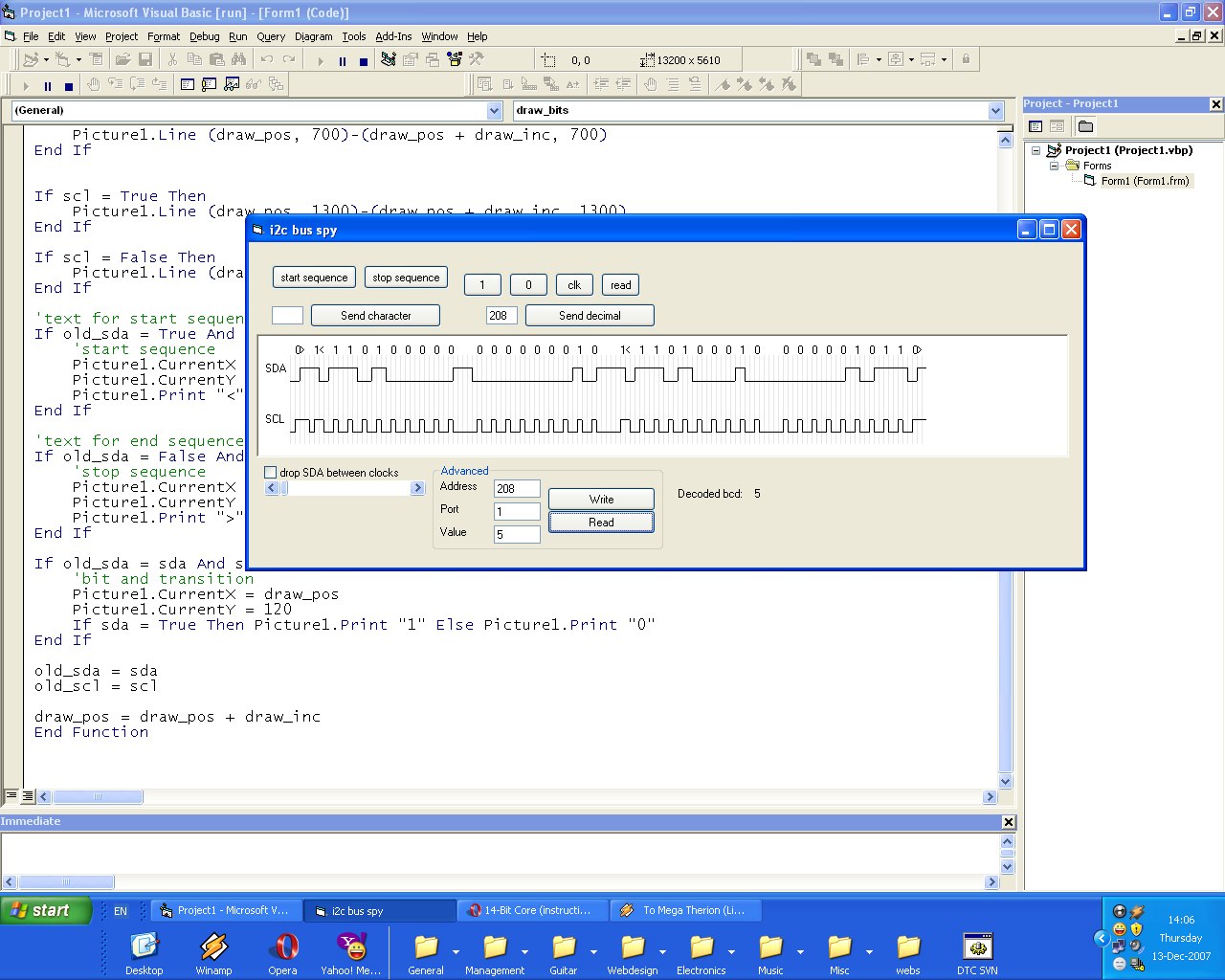Open the (General) object dropdown

pos(494,111)
